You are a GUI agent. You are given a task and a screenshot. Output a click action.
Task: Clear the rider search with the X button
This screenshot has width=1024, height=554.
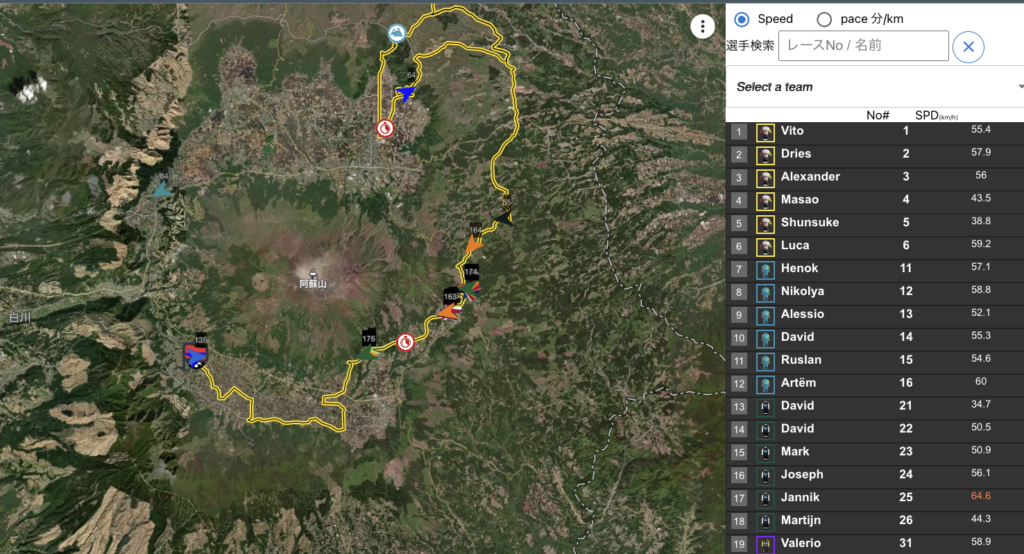(x=968, y=47)
